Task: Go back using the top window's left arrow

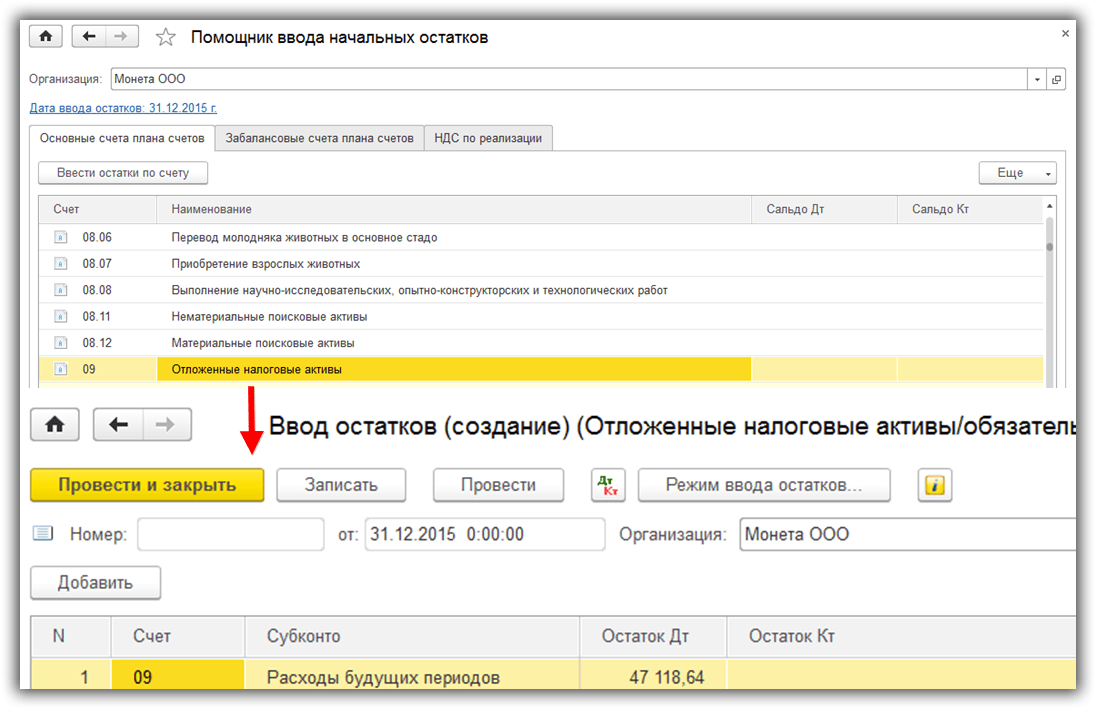Action: click(x=89, y=36)
